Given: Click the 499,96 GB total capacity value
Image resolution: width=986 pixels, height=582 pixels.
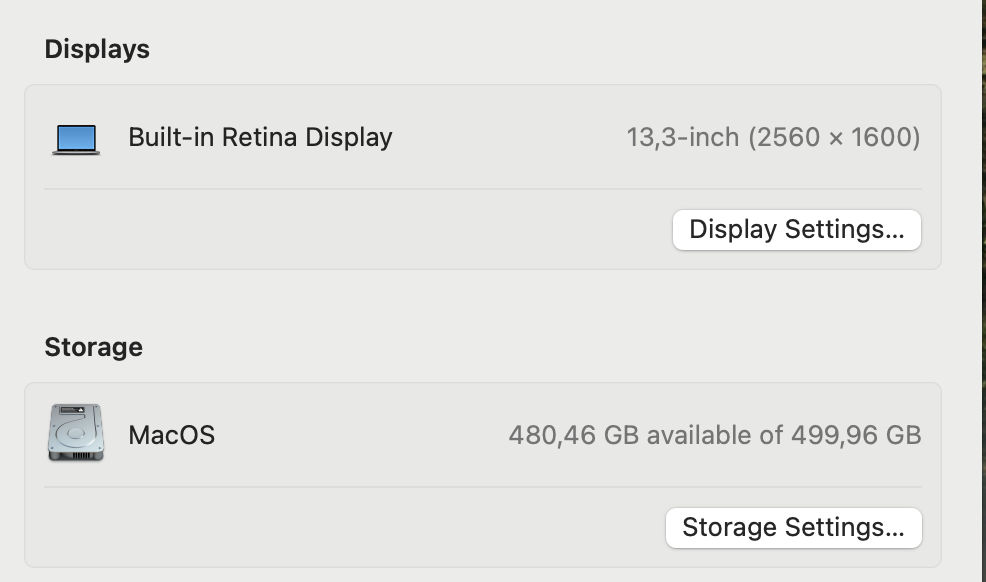Looking at the screenshot, I should click(856, 435).
